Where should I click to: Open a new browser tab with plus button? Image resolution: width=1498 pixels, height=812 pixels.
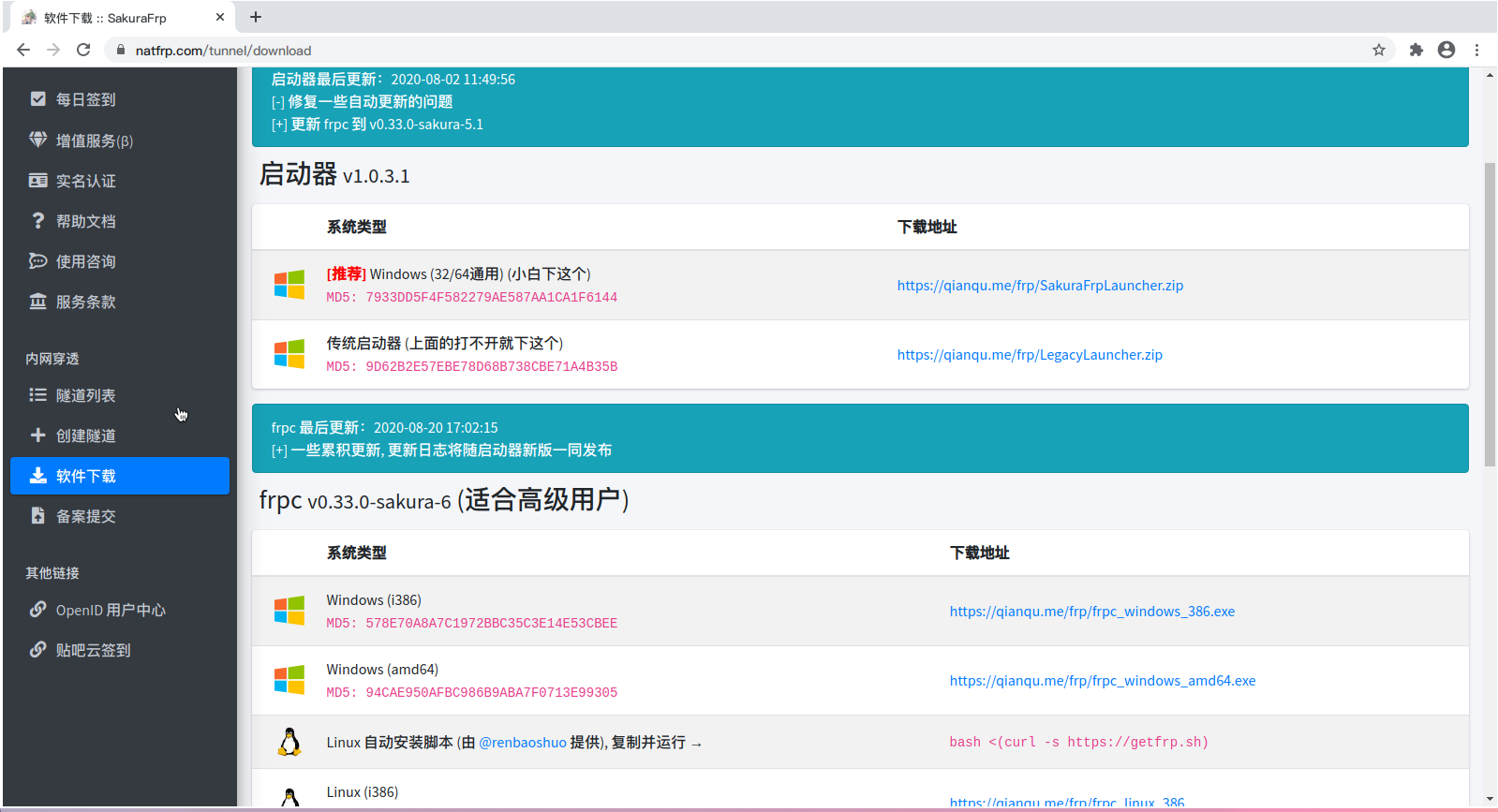pyautogui.click(x=256, y=17)
